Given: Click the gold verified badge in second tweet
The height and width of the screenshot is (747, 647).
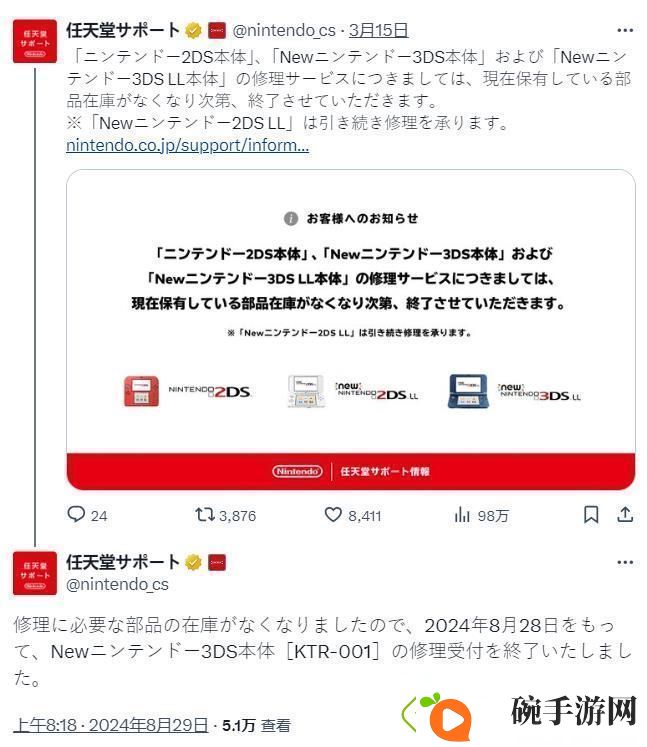Looking at the screenshot, I should coord(193,563).
